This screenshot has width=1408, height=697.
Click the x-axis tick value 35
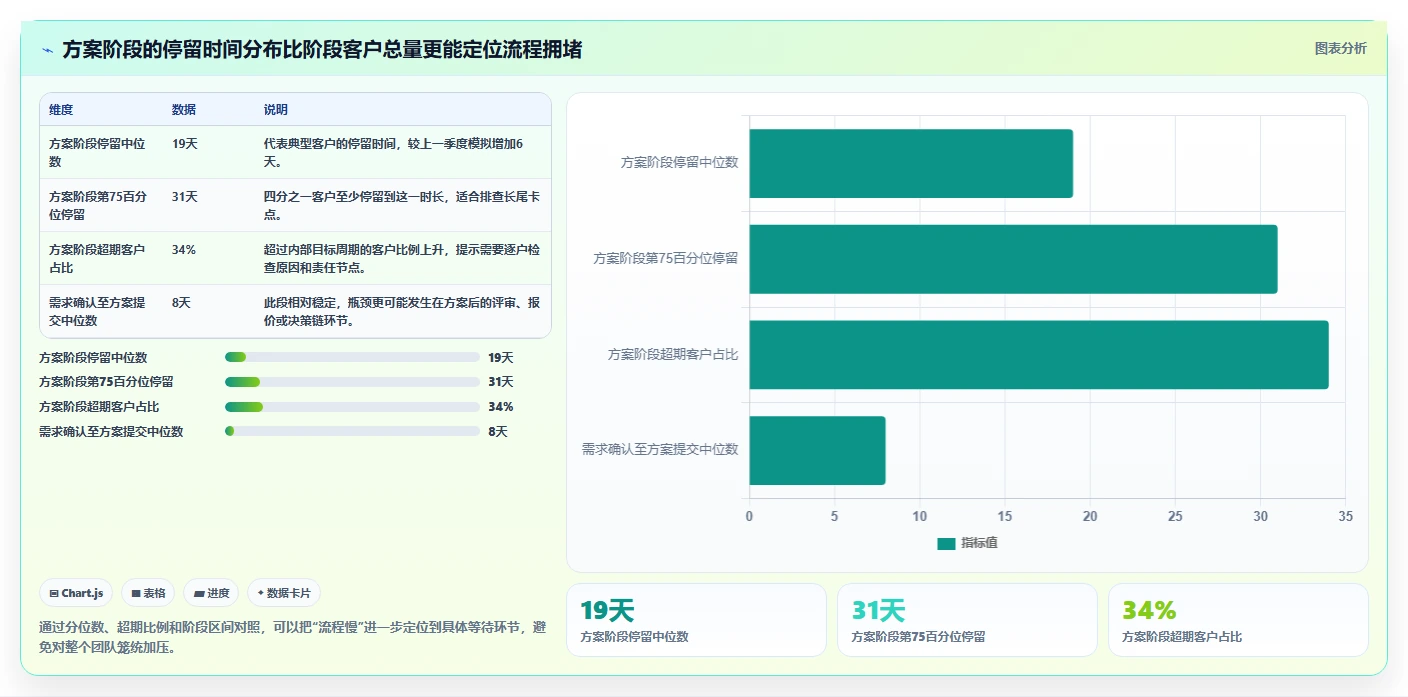(1345, 517)
